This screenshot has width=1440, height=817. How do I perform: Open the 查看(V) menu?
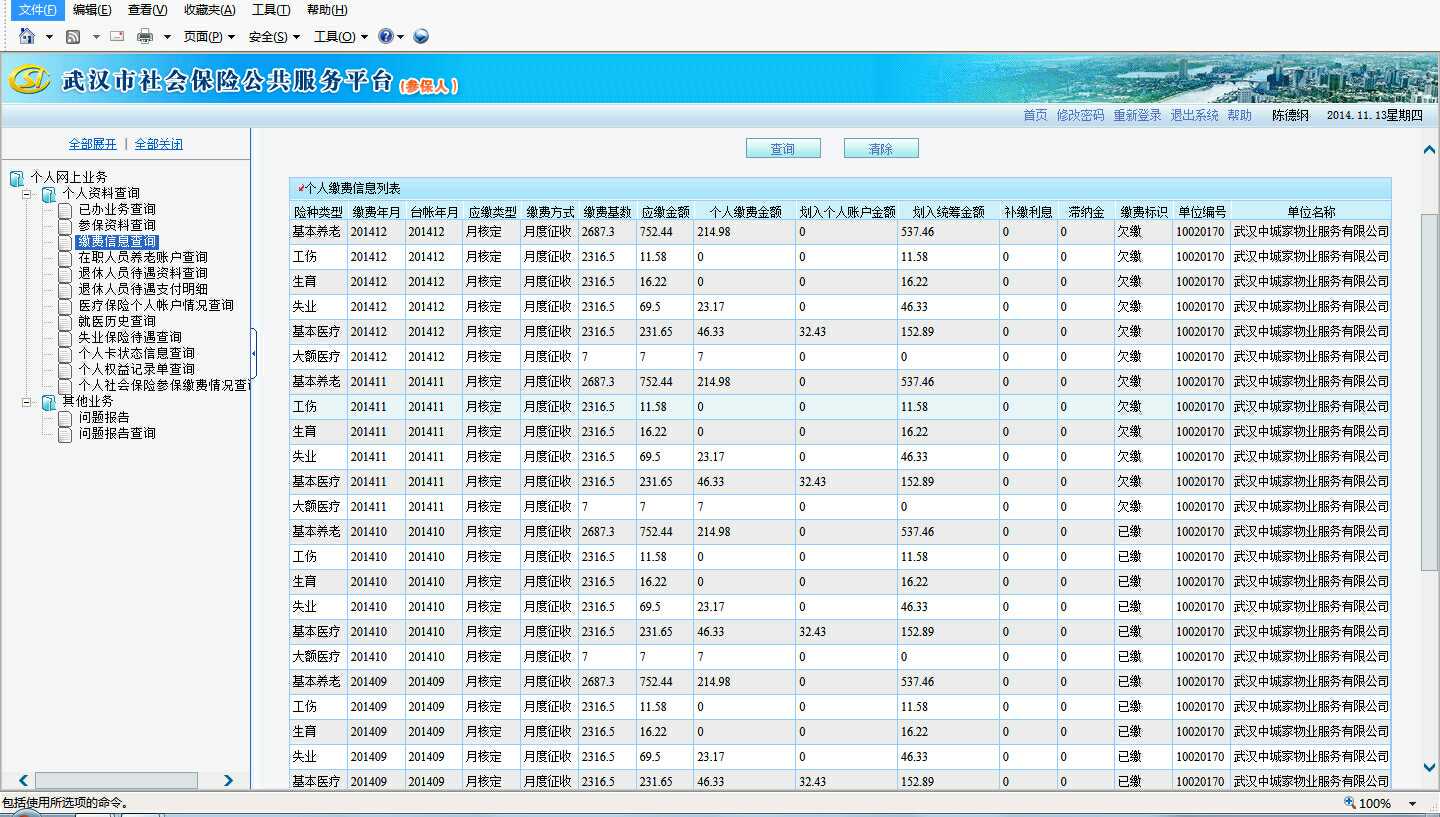coord(148,10)
